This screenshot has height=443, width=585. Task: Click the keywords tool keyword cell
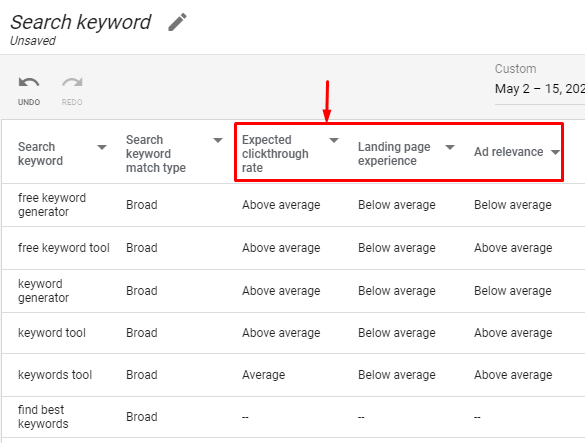[x=55, y=375]
